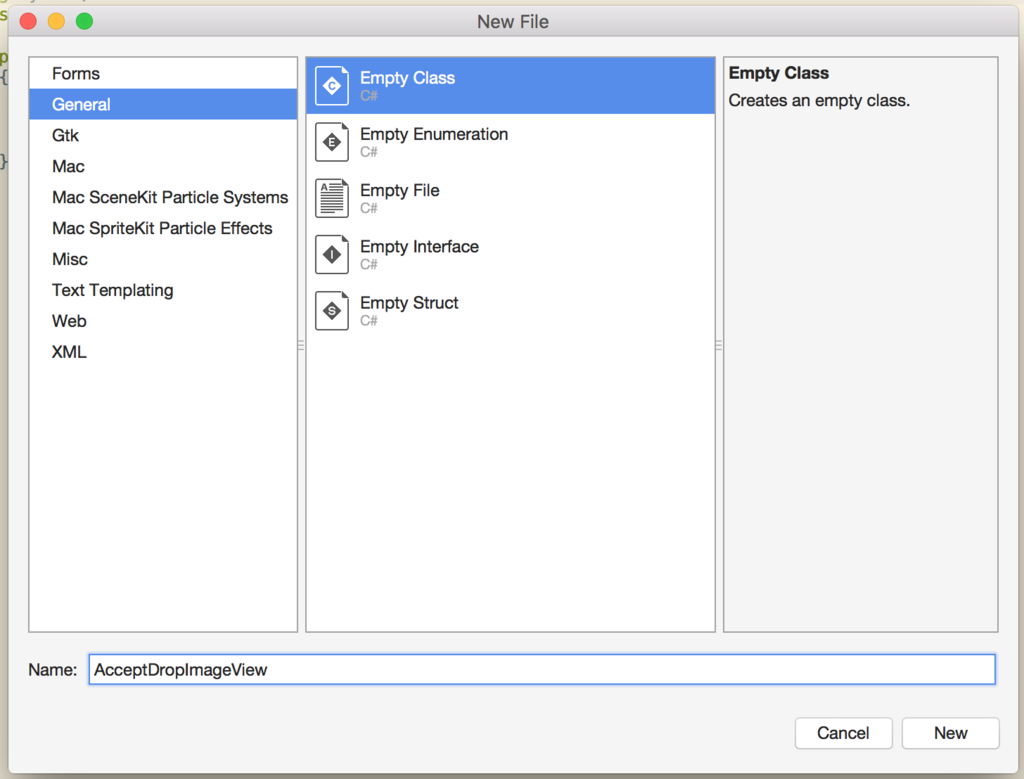Close the New File window
The image size is (1024, 779).
28,22
